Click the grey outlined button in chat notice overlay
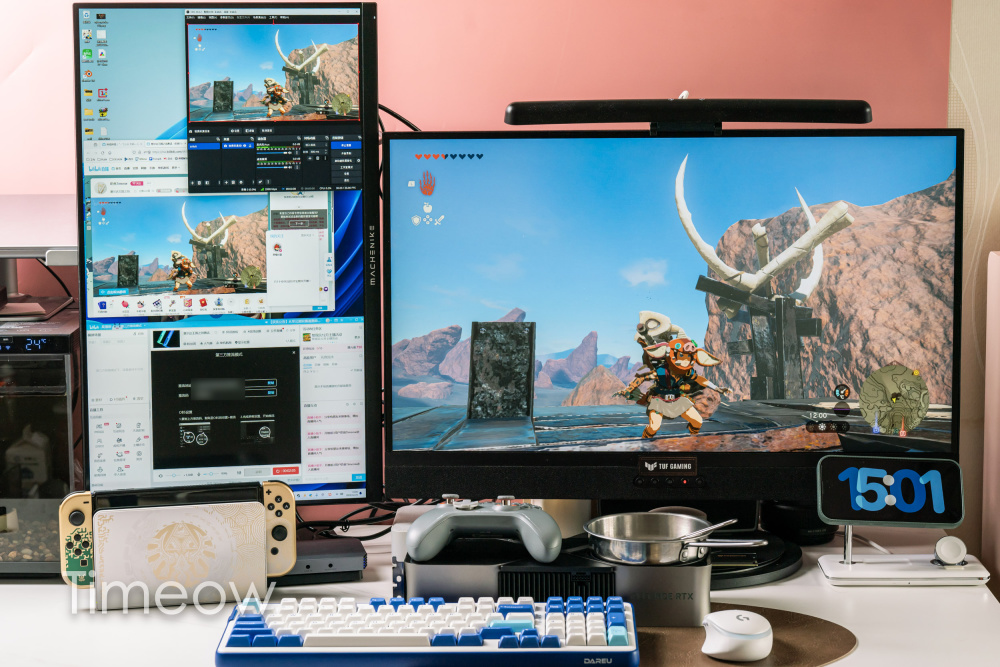This screenshot has height=667, width=1000. [298, 223]
